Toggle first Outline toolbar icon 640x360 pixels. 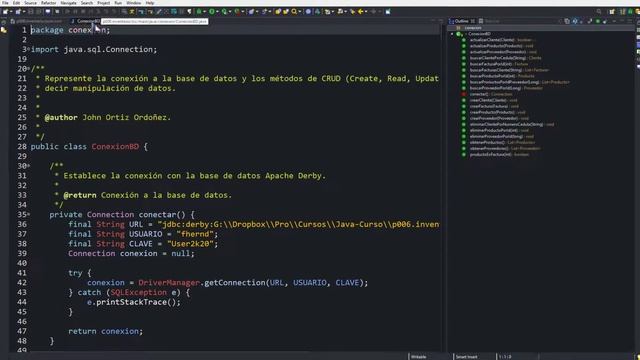point(567,21)
